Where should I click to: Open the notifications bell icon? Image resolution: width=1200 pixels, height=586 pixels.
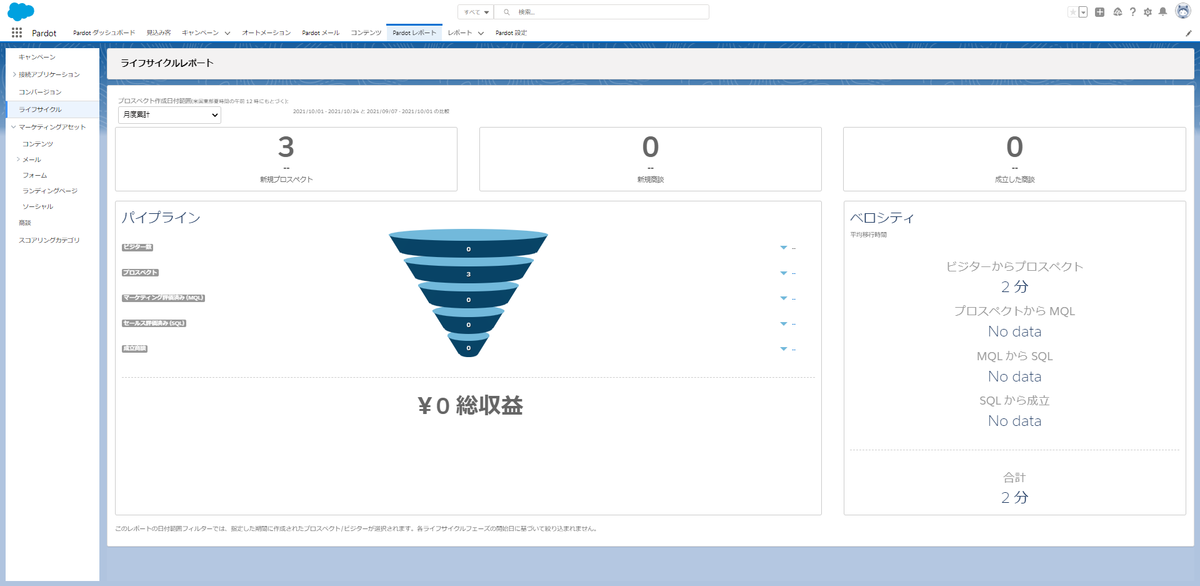[x=1162, y=12]
